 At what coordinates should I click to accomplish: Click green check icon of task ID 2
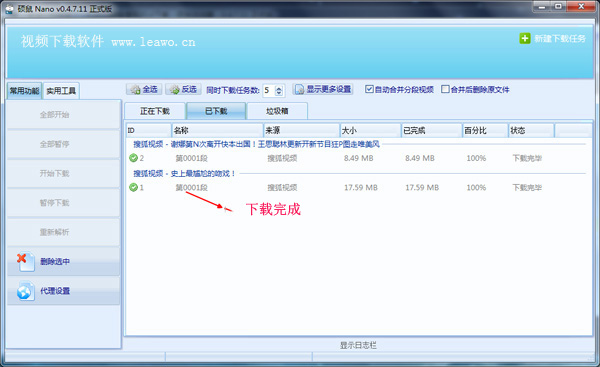tap(133, 158)
